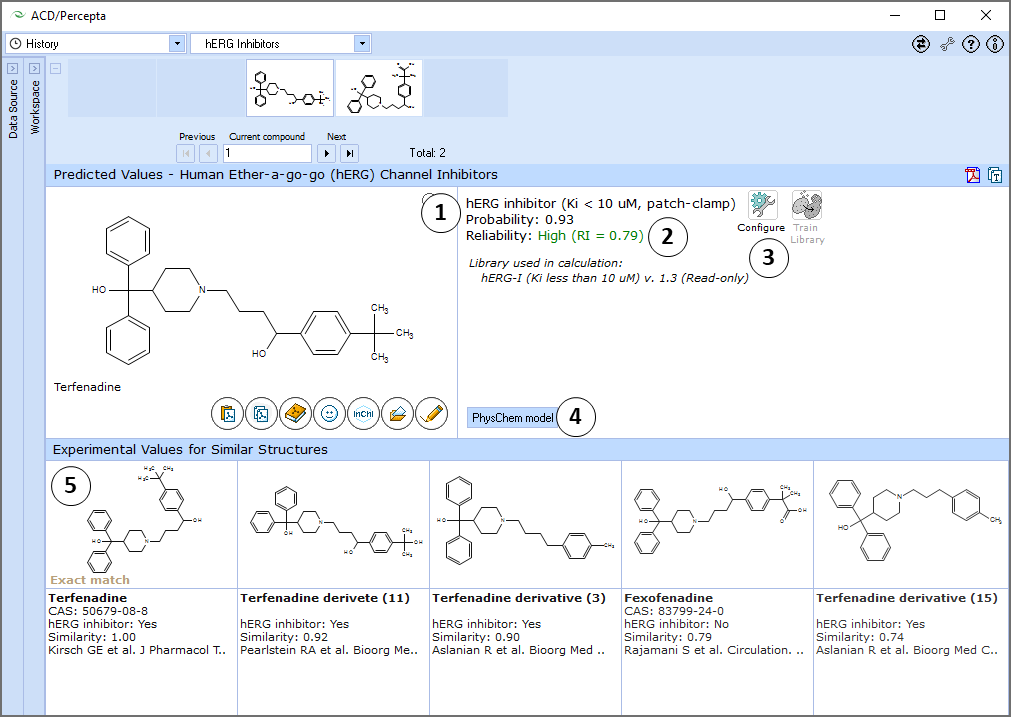Click the Total: 2 compound count
Image resolution: width=1011 pixels, height=717 pixels.
pyautogui.click(x=427, y=153)
